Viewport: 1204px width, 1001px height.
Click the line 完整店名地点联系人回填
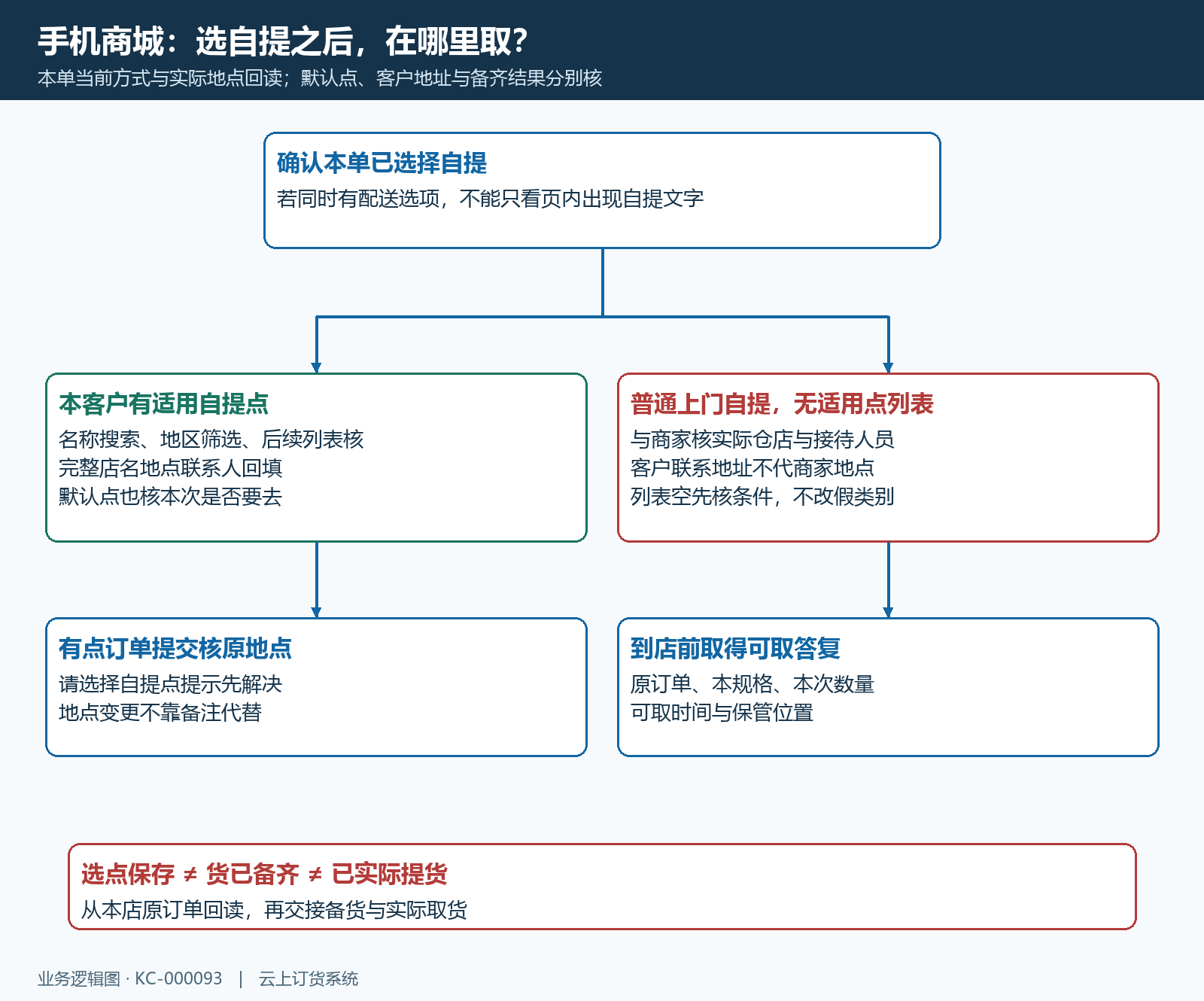(x=170, y=468)
